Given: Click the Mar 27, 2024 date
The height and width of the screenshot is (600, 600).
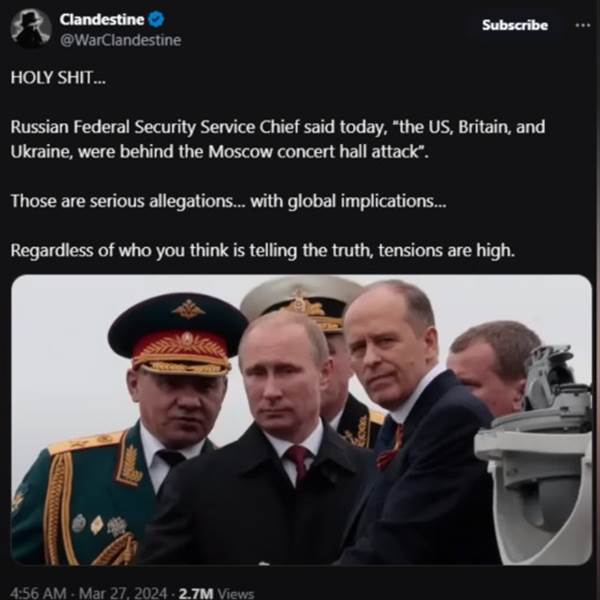Looking at the screenshot, I should (x=123, y=593).
